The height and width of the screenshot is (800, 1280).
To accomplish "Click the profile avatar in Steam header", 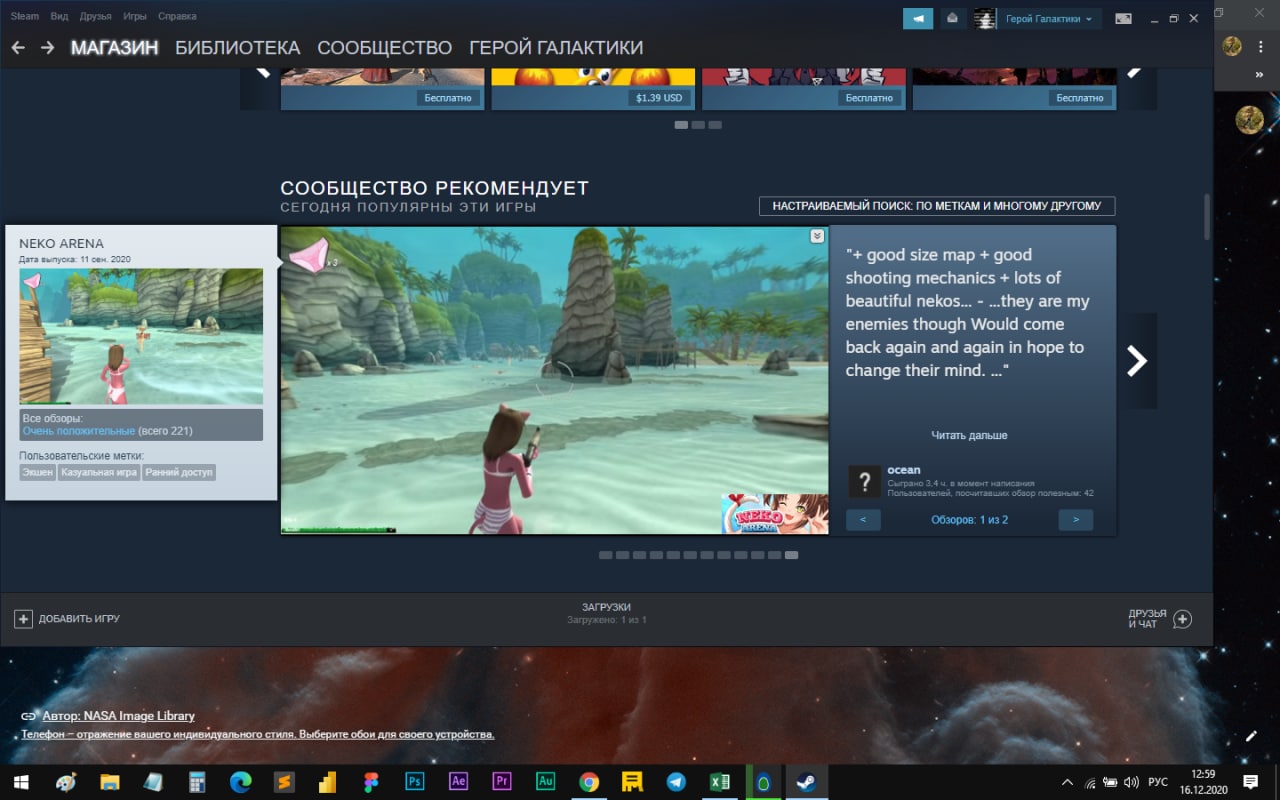I will pos(984,18).
